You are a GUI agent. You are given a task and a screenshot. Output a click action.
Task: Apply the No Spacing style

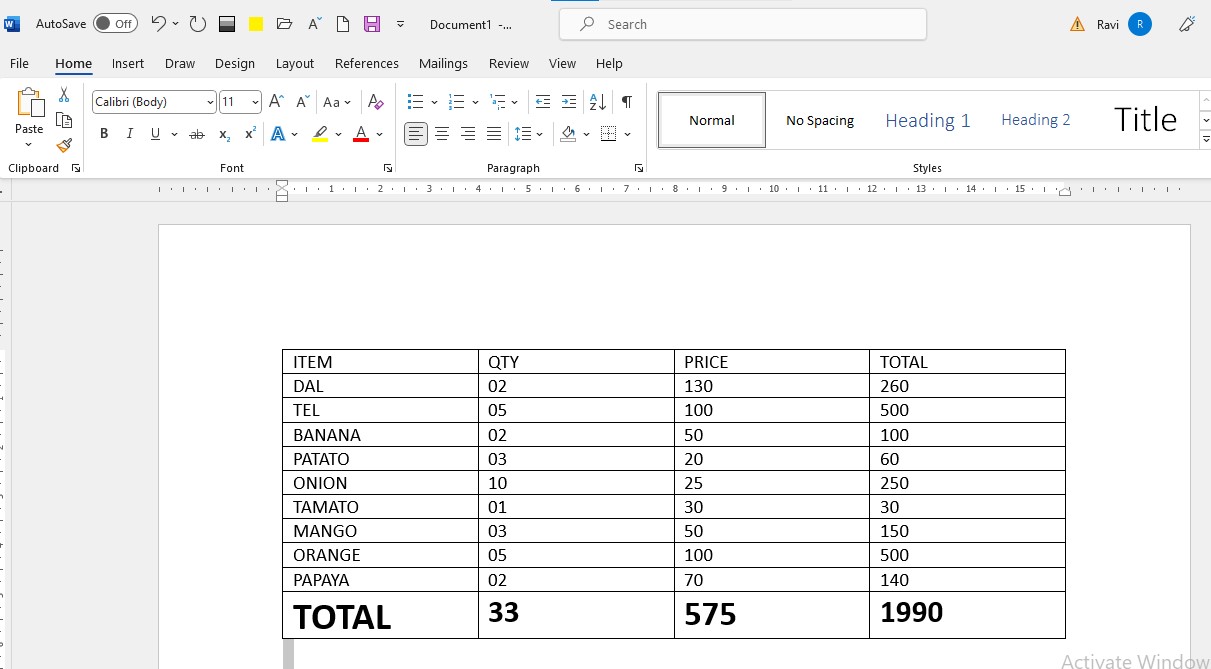click(x=820, y=120)
